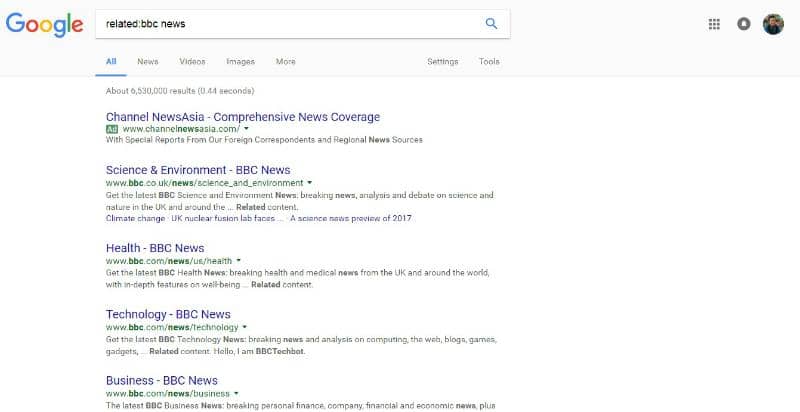Screen dimensions: 800x412
Task: Click the www.bbc.com/news/us/health URL text
Action: 169,261
